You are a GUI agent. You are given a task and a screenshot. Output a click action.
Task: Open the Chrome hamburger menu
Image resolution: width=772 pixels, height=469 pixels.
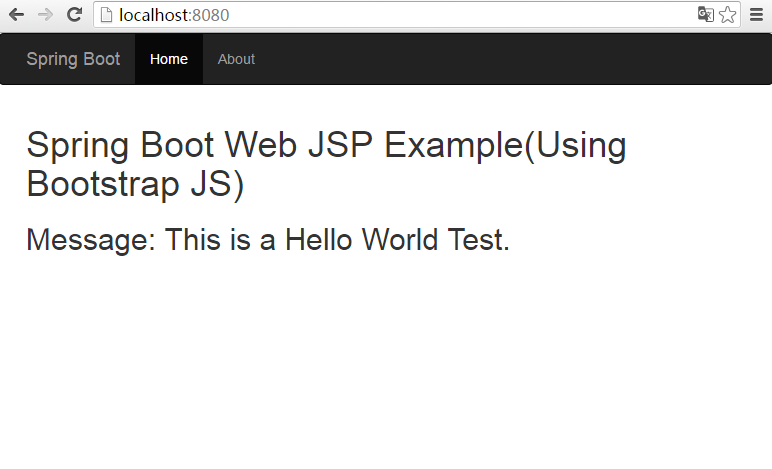click(756, 15)
